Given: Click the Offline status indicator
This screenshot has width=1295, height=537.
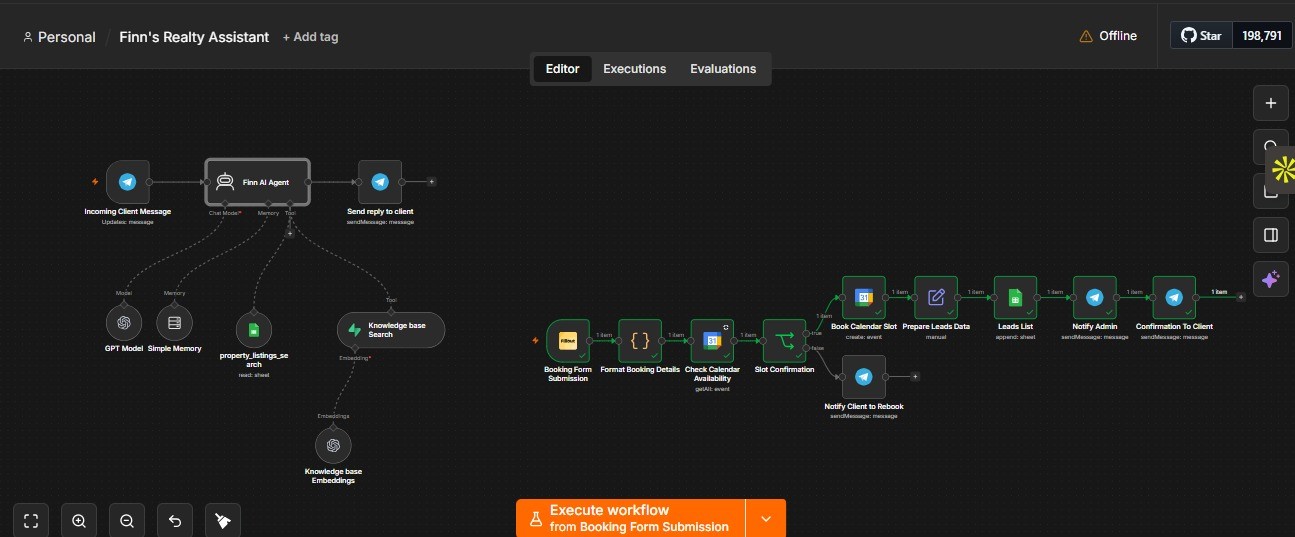Looking at the screenshot, I should click(x=1108, y=36).
